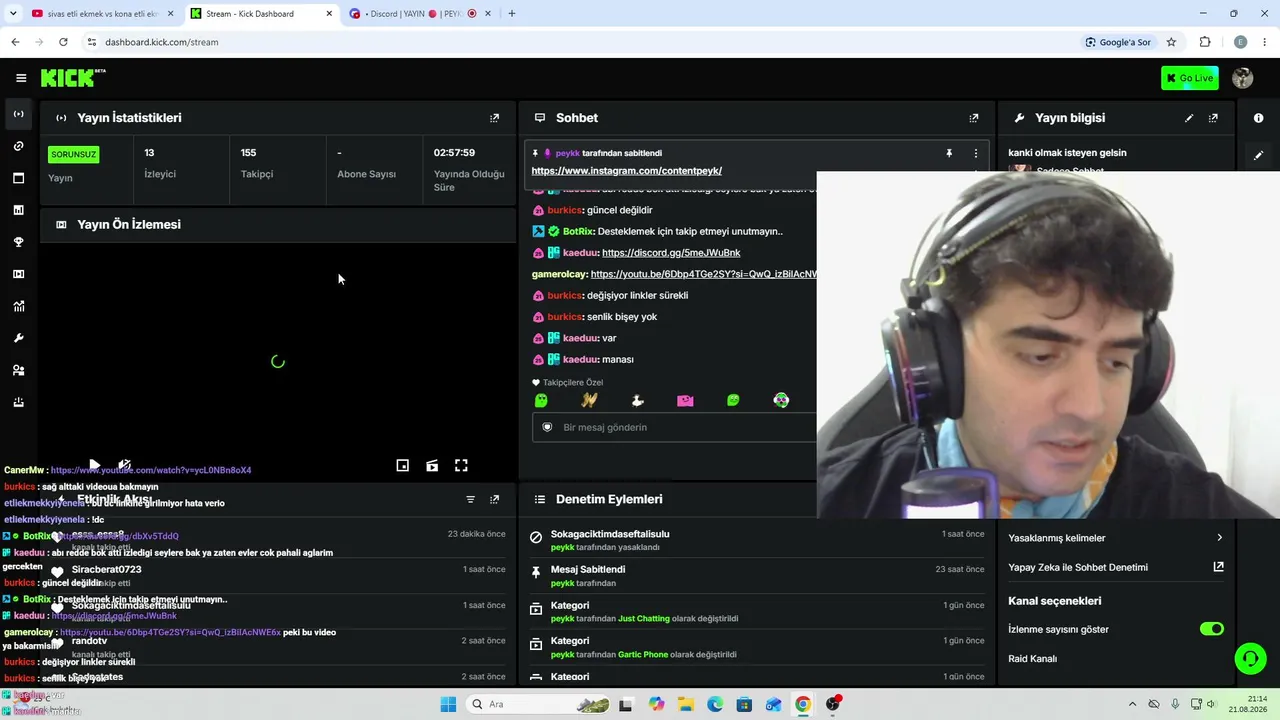
Task: Pop out the Sohbet chat panel
Action: pyautogui.click(x=974, y=118)
